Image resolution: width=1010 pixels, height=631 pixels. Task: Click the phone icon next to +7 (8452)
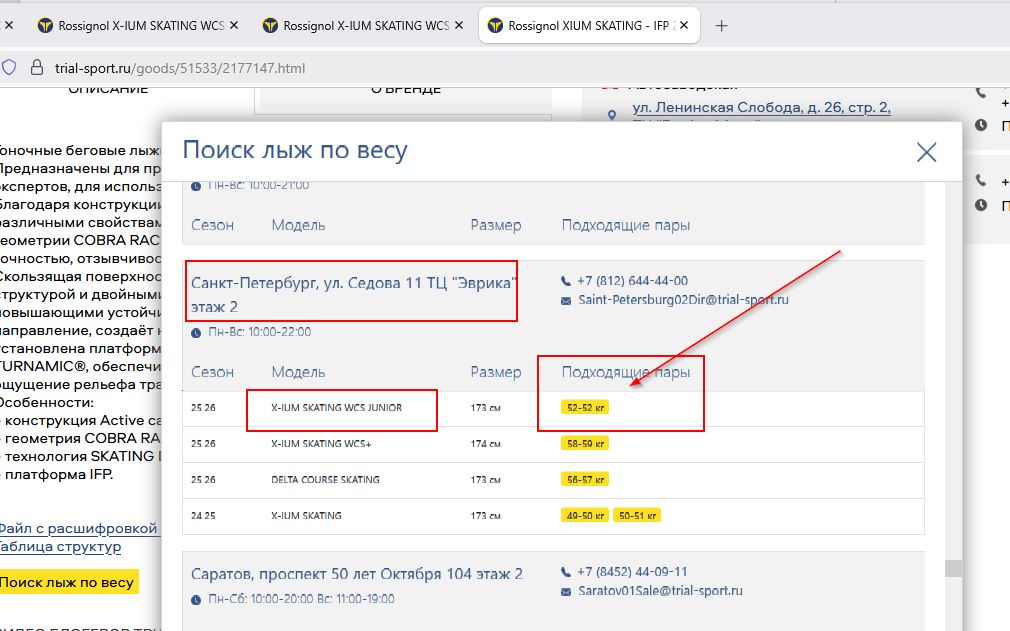tap(566, 572)
